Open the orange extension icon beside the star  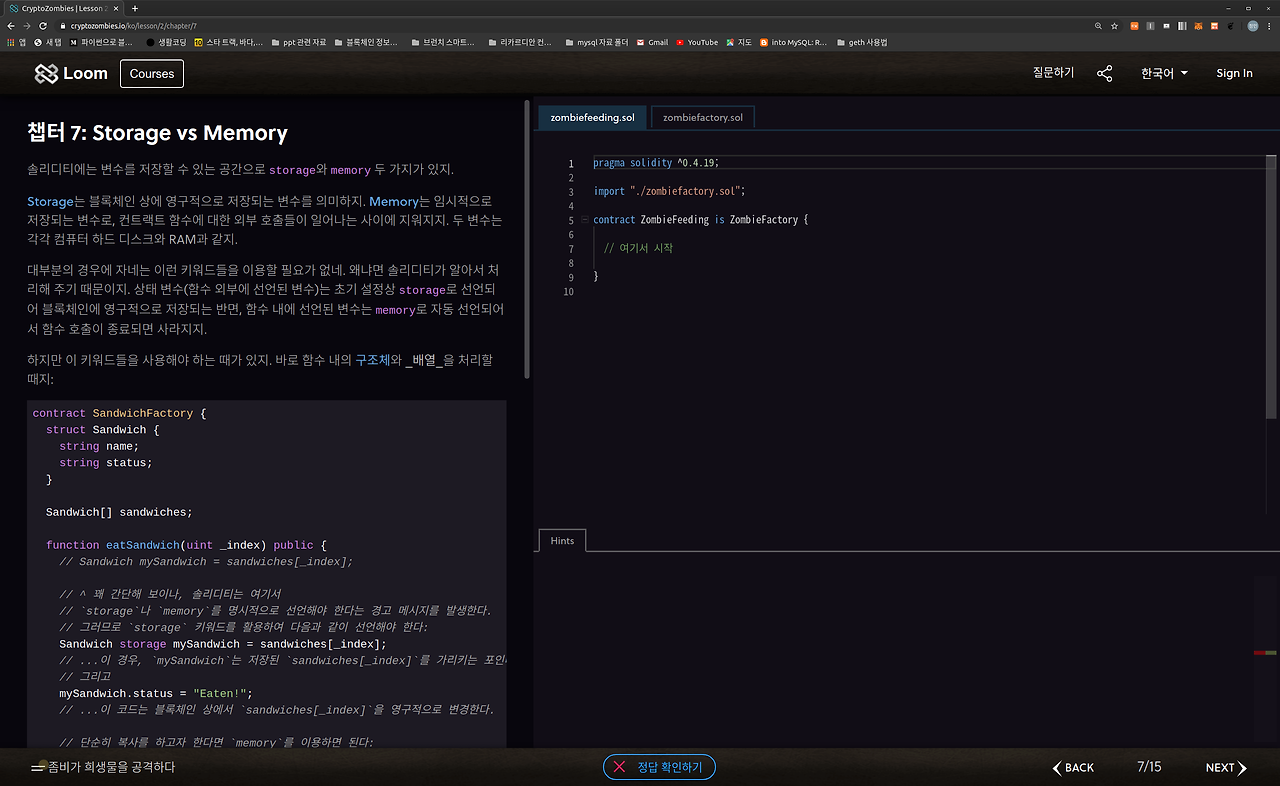1135,26
